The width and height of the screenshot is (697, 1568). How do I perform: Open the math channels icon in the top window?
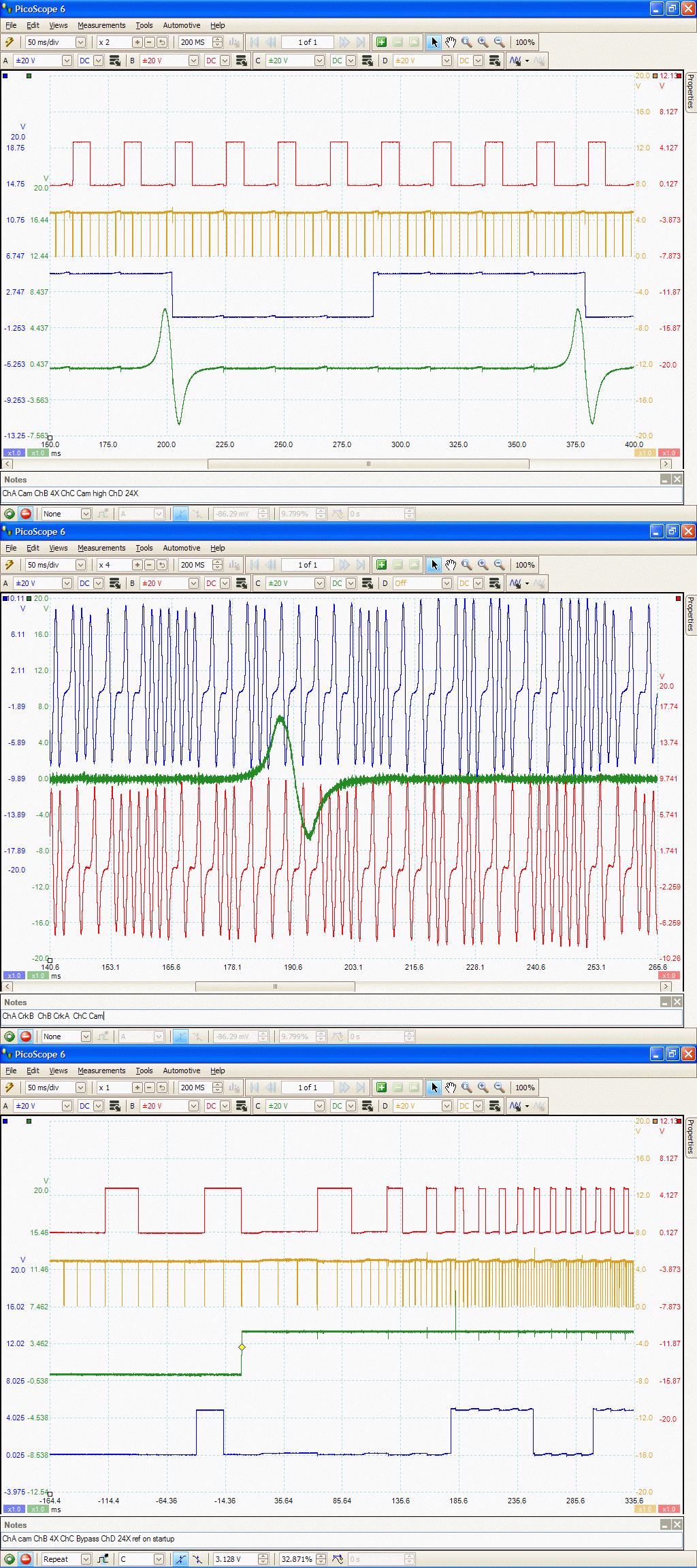515,61
